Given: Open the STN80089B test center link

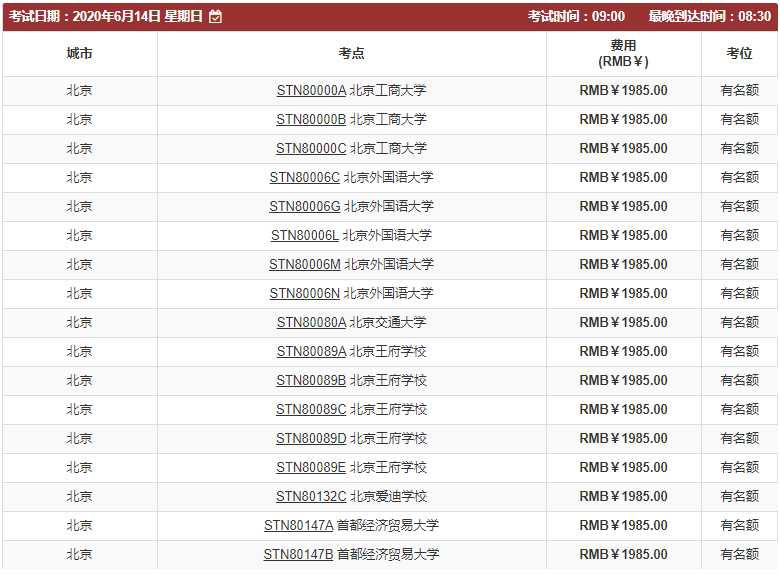Looking at the screenshot, I should (x=311, y=381).
